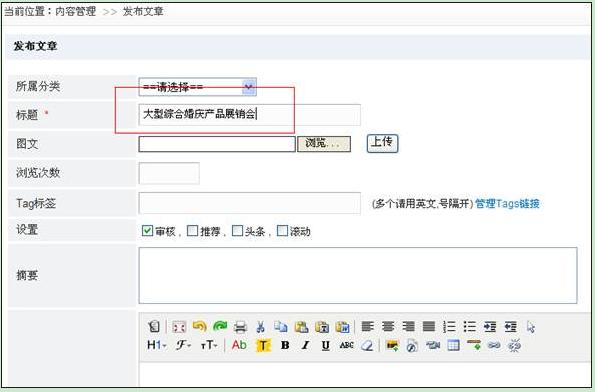The height and width of the screenshot is (392, 595).
Task: Open the font size dropdown
Action: click(x=209, y=345)
